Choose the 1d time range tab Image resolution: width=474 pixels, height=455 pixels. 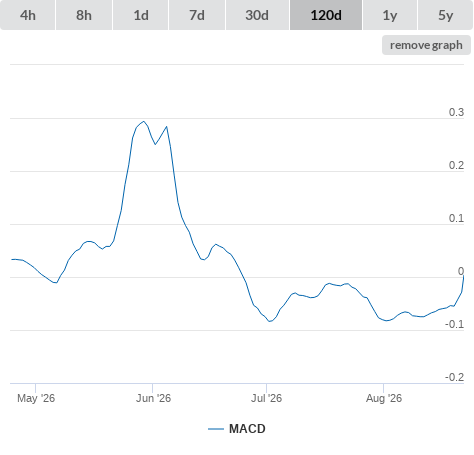coord(141,15)
